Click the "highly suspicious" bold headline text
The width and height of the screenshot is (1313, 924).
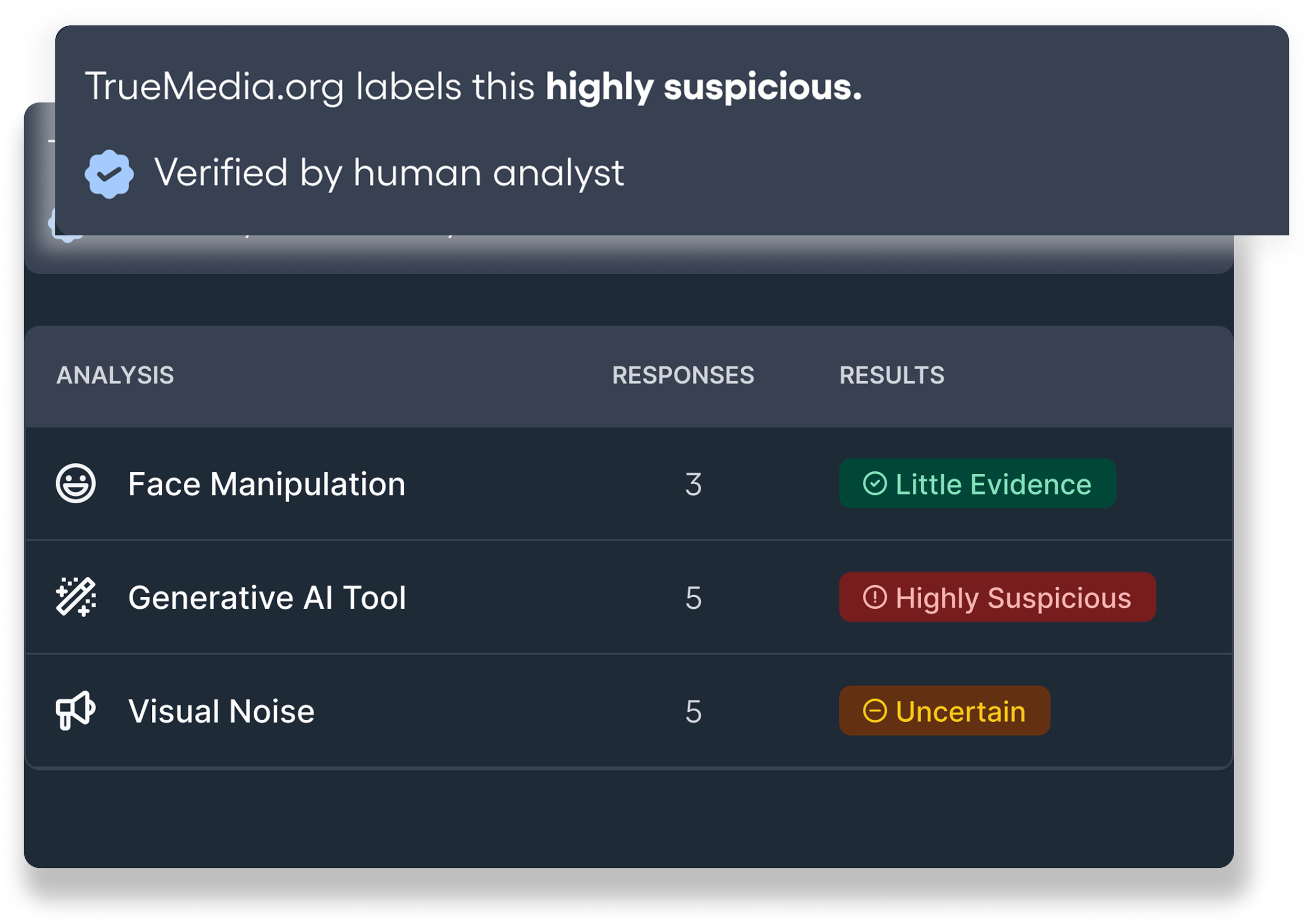pos(703,87)
